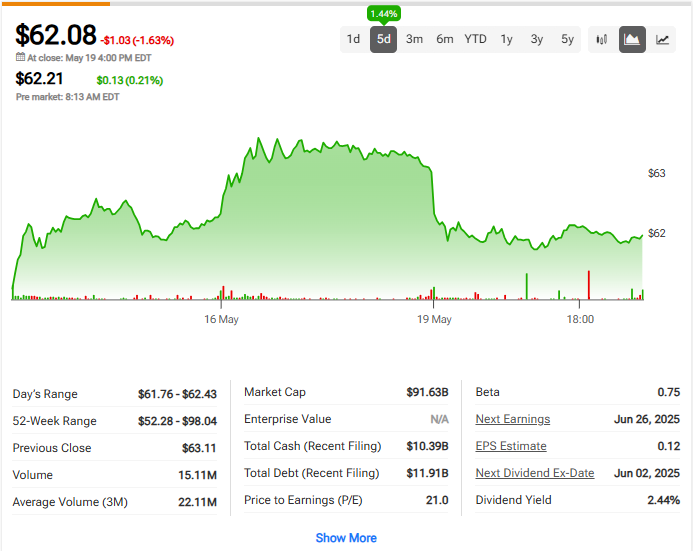Click the Jun 26, 2025 earnings date

[x=647, y=419]
